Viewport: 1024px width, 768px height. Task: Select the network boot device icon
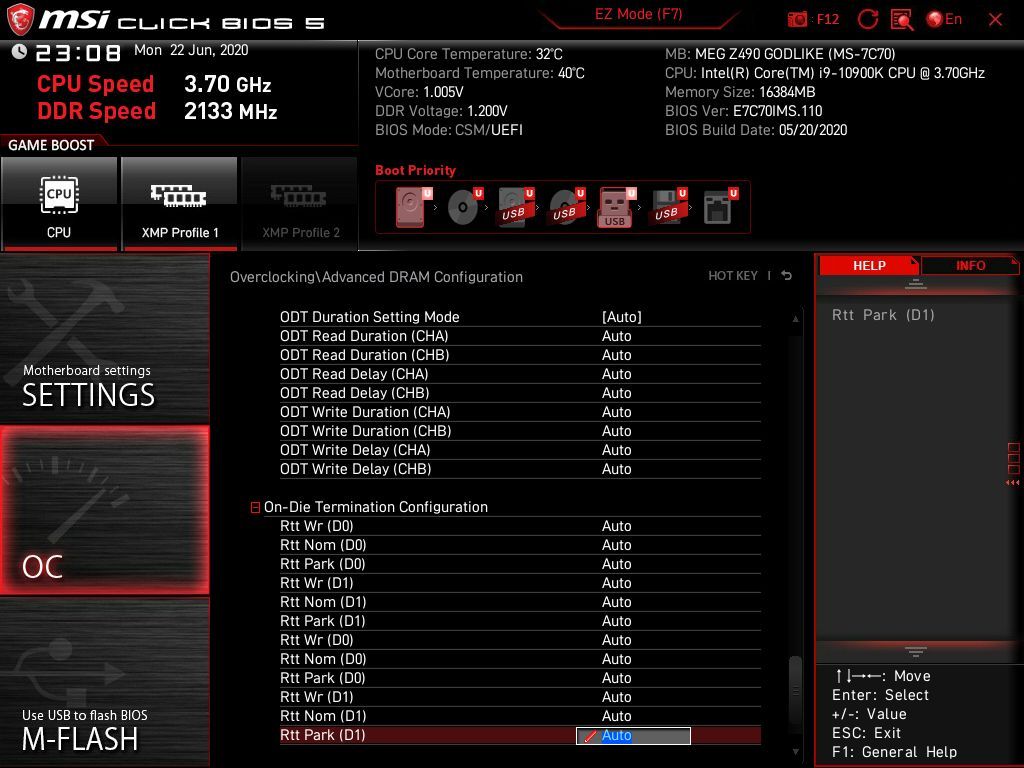tap(720, 207)
